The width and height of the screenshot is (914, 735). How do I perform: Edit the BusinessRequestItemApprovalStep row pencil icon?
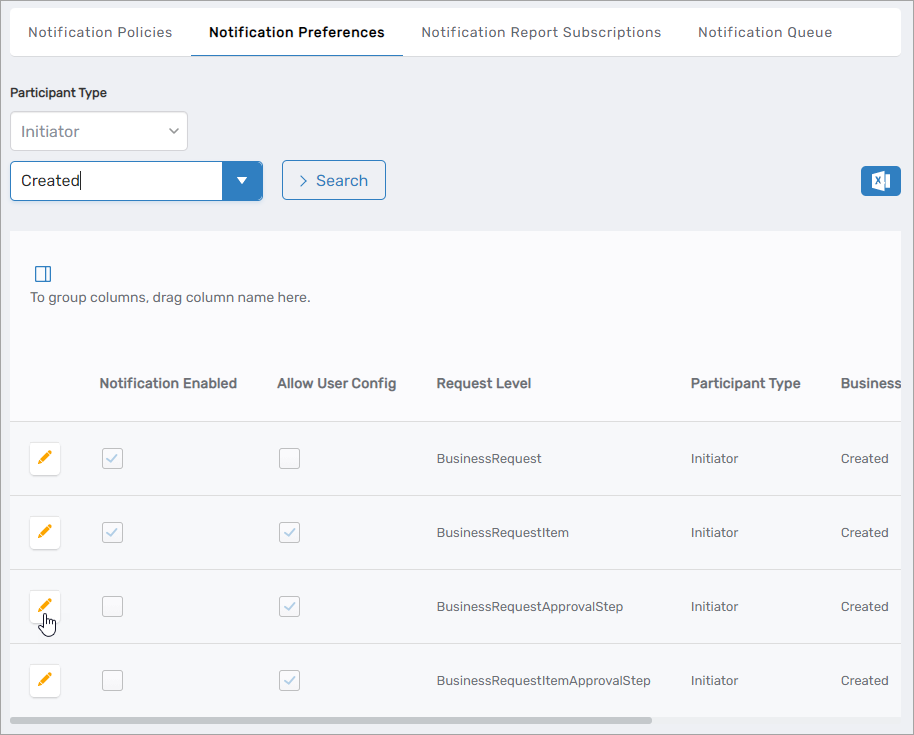(x=44, y=680)
